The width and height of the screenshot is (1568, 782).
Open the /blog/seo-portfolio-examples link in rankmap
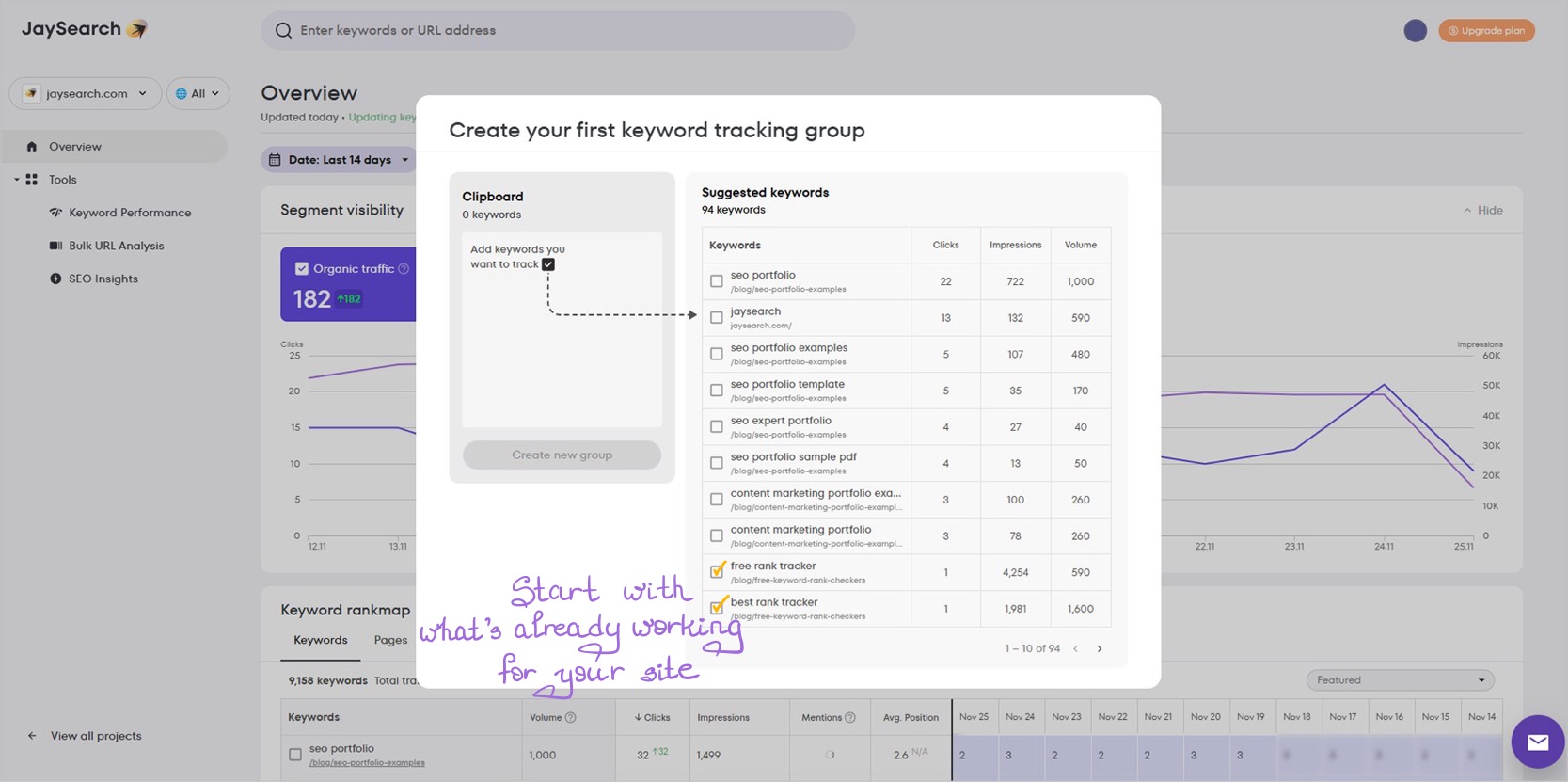point(367,763)
